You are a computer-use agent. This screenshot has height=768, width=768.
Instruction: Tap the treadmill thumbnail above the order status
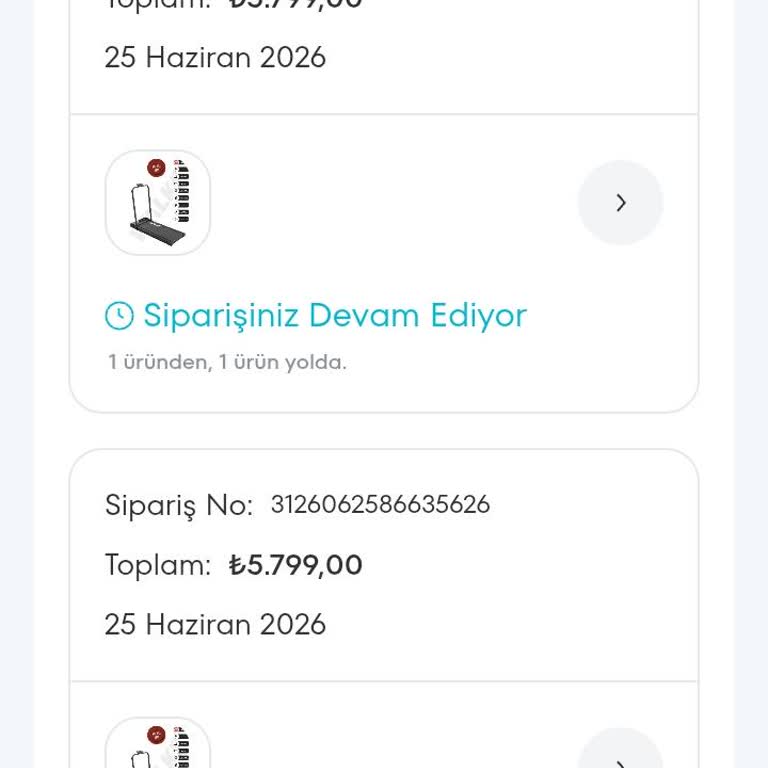[x=158, y=202]
